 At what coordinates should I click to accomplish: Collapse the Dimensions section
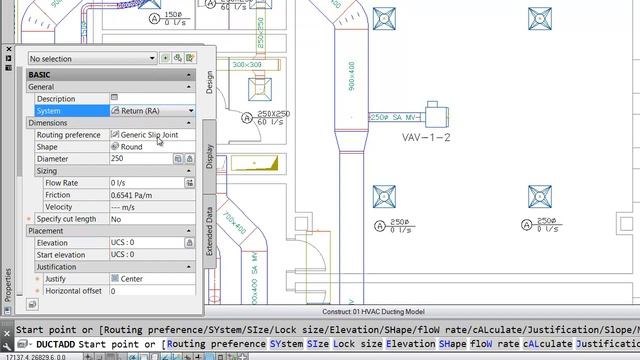point(189,123)
